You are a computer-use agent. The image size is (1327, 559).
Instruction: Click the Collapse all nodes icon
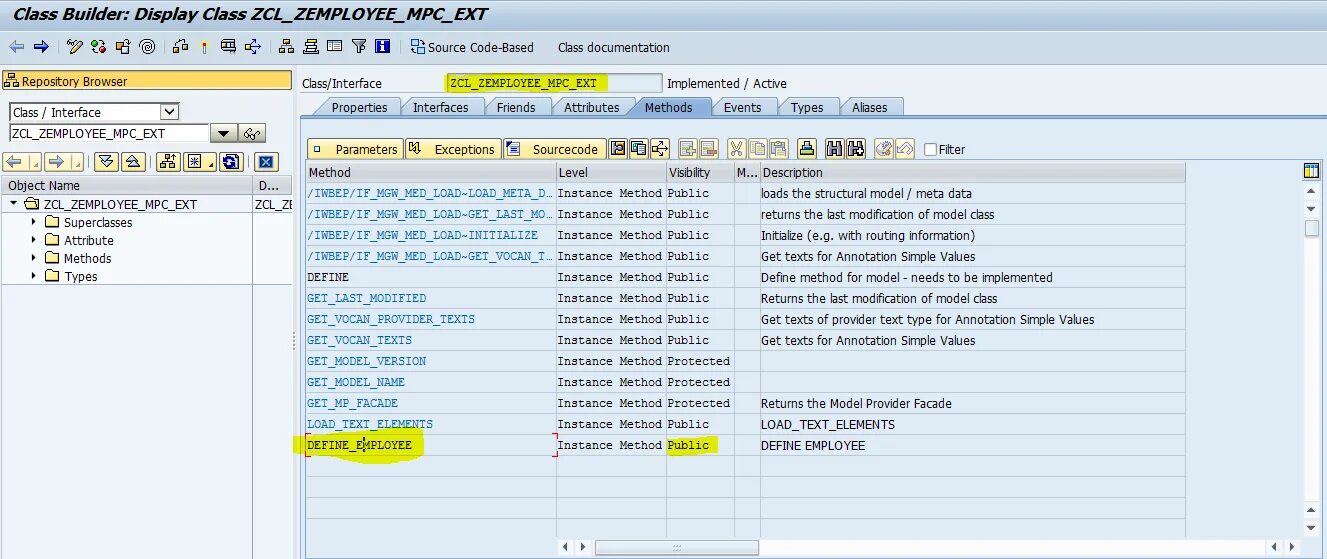click(133, 162)
